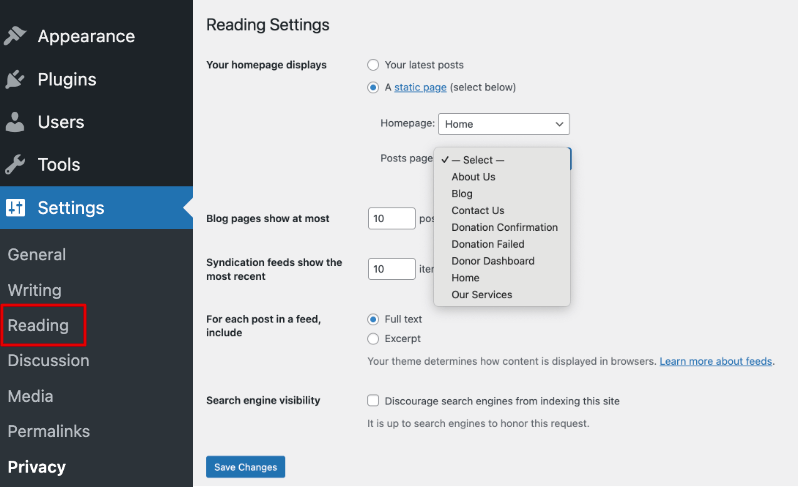This screenshot has height=487, width=798.
Task: Enable discourage search engines checkbox
Action: pos(373,401)
